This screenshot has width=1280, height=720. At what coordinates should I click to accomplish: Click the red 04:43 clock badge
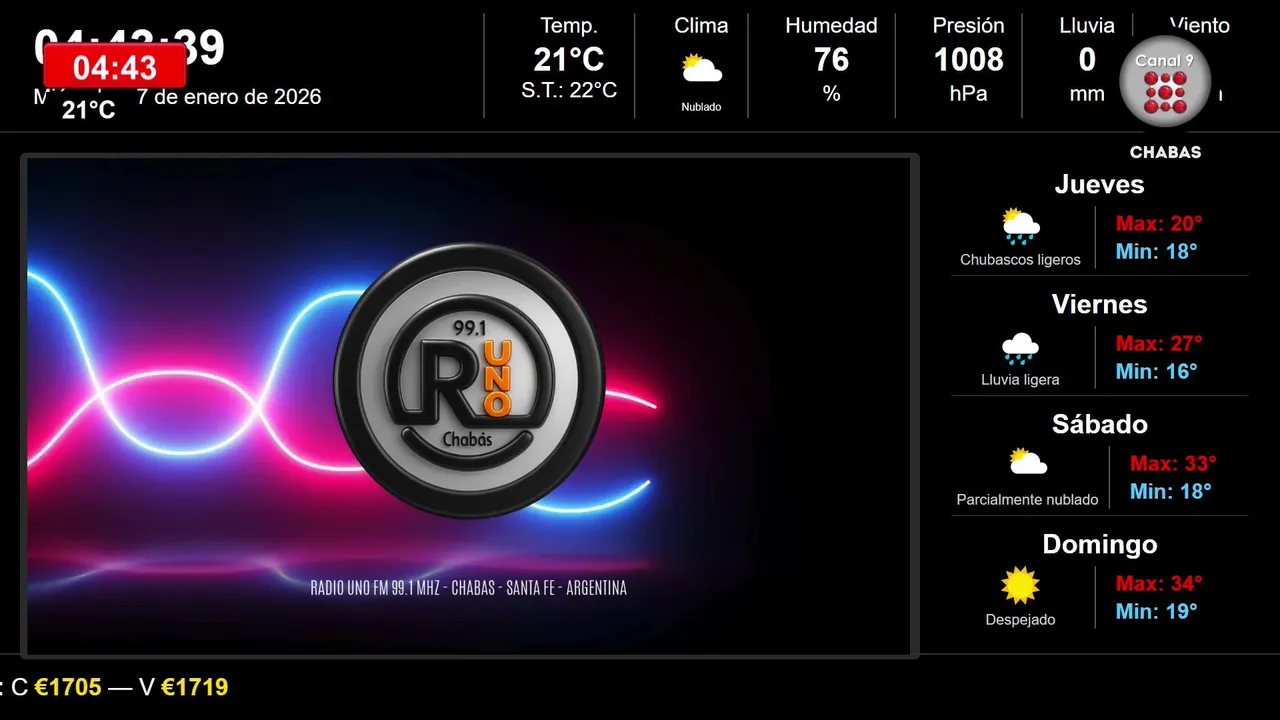click(x=115, y=67)
